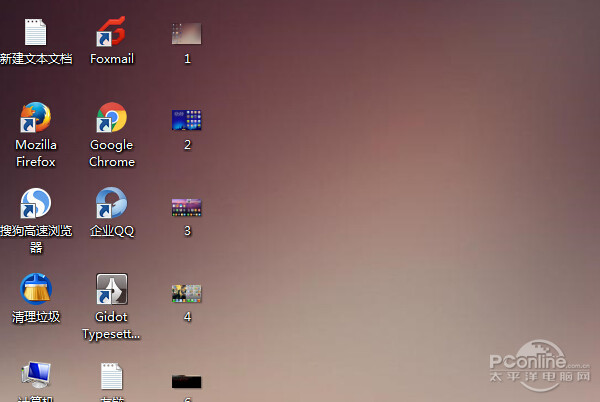This screenshot has width=600, height=402.
Task: Click the Mozilla Firefox label text
Action: coord(36,153)
